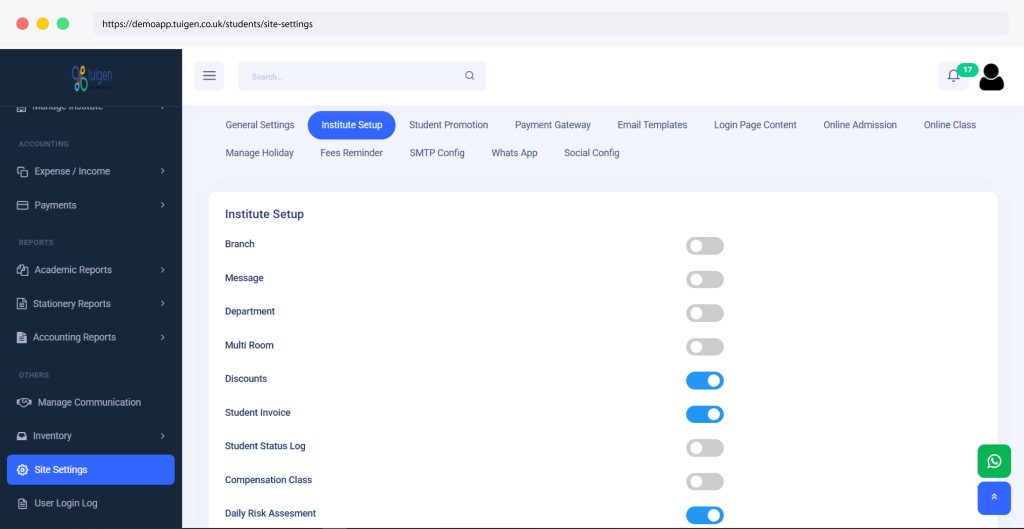Disable the Student Invoice switch
Image resolution: width=1024 pixels, height=529 pixels.
(x=704, y=414)
